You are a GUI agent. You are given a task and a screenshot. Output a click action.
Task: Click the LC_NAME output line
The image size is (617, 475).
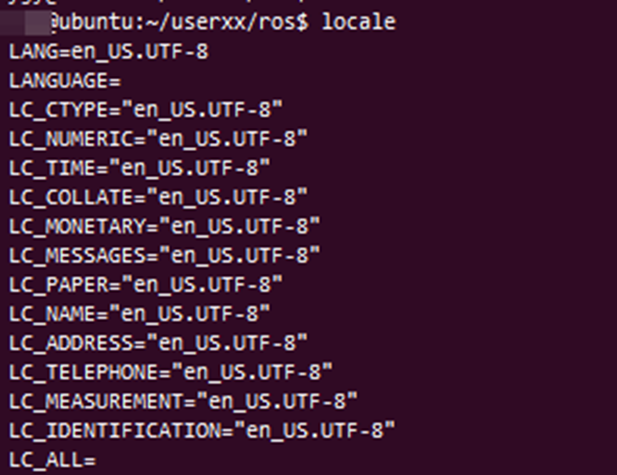pyautogui.click(x=140, y=314)
